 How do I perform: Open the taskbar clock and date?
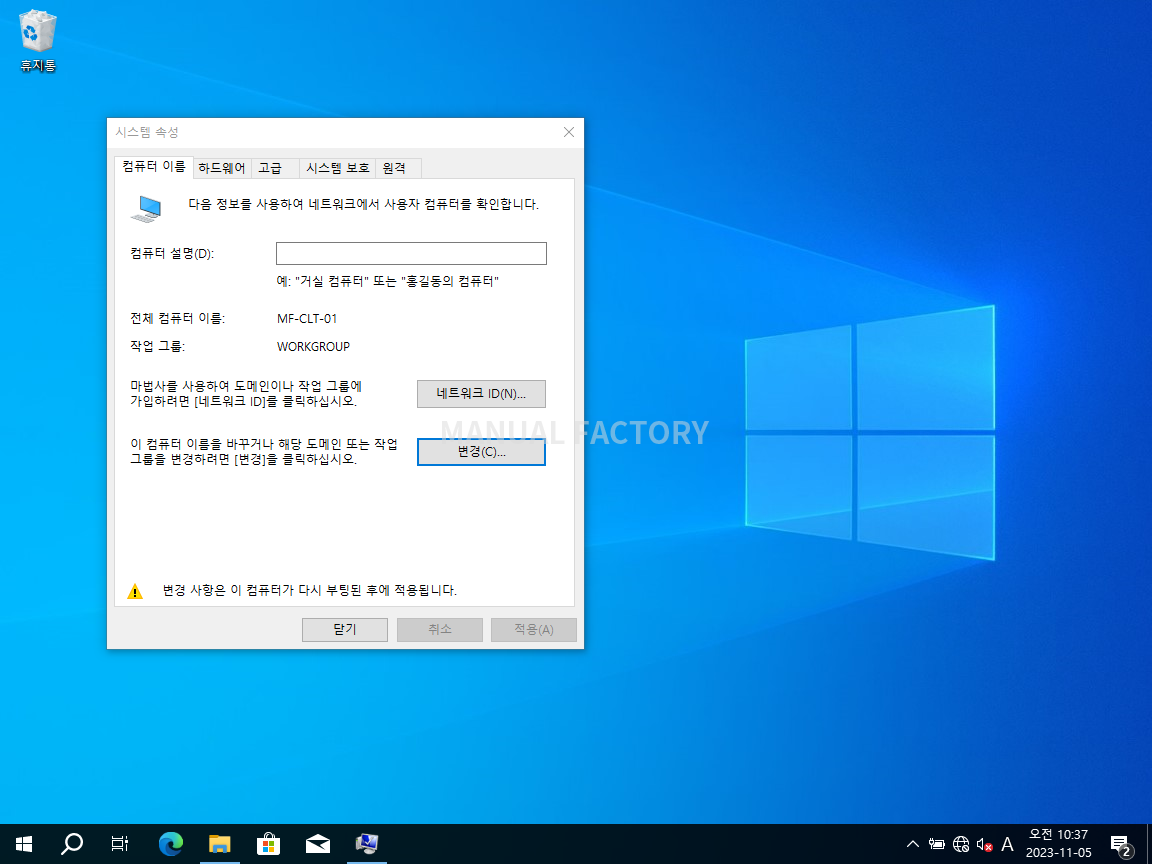pyautogui.click(x=1059, y=843)
